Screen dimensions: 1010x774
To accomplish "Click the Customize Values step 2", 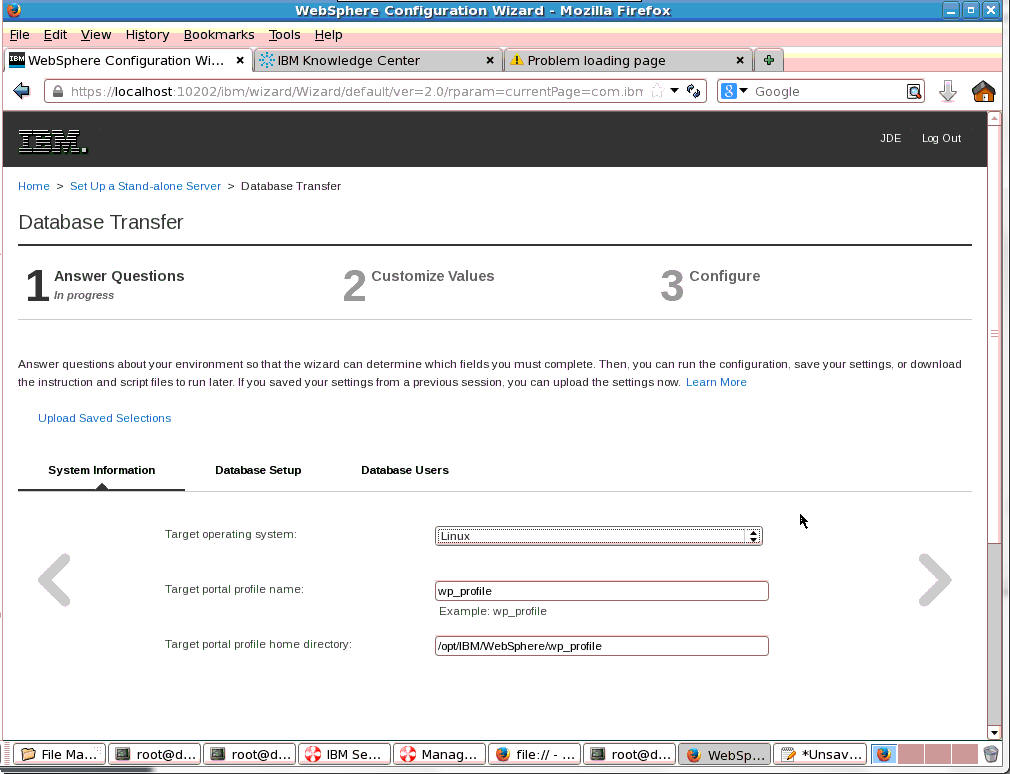I will pos(419,285).
